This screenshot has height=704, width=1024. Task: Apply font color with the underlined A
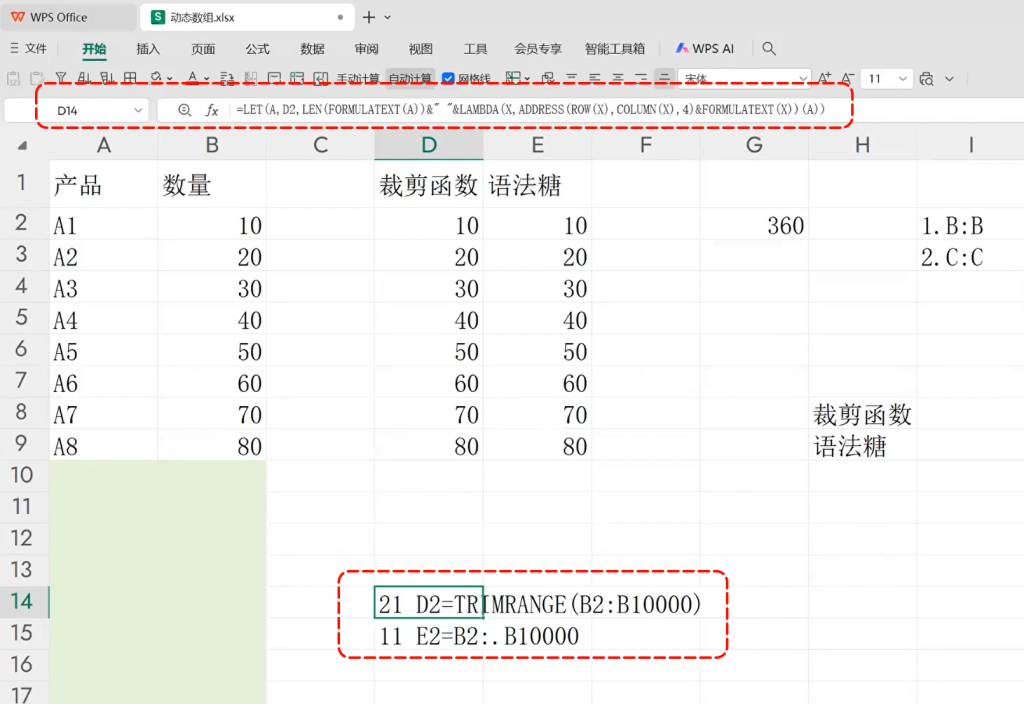(192, 78)
